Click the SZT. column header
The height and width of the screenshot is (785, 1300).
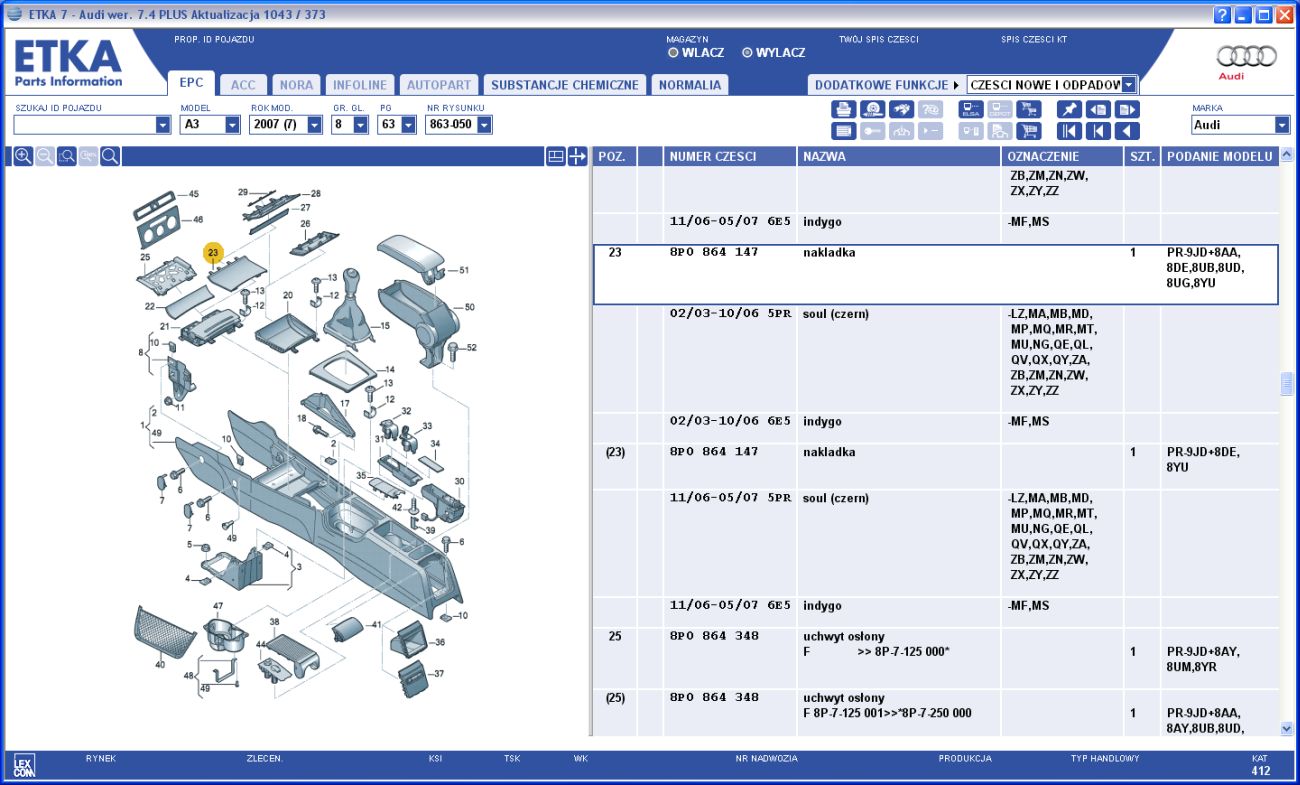click(x=1142, y=157)
